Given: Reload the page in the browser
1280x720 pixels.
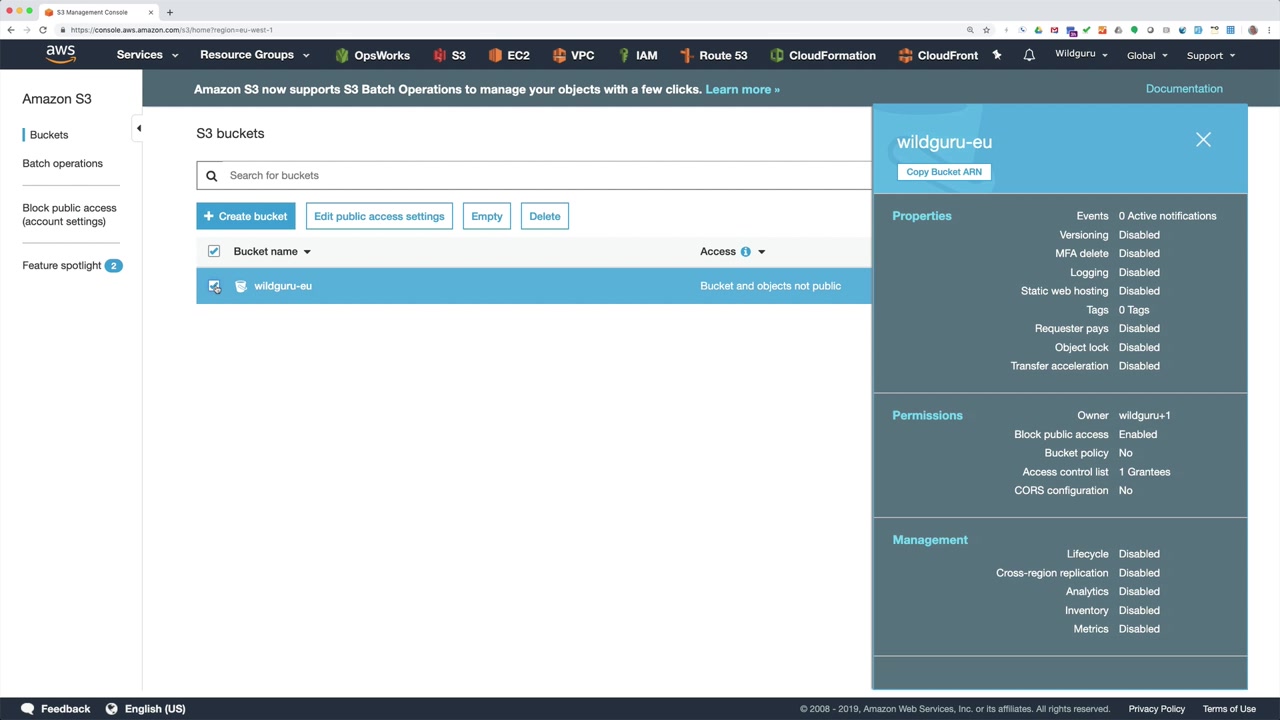Looking at the screenshot, I should pyautogui.click(x=43, y=30).
